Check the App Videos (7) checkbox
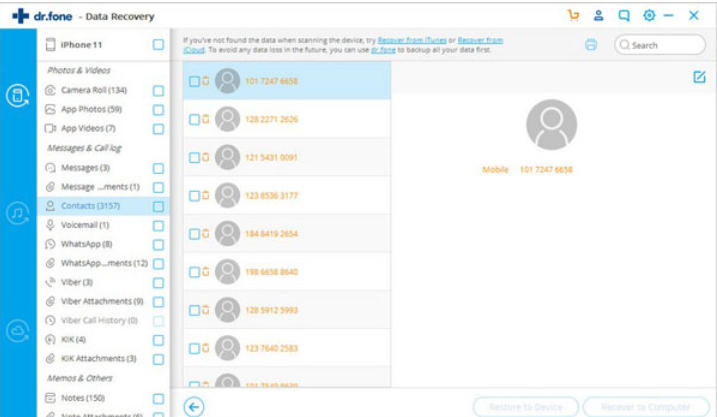717x417 pixels. pos(158,129)
